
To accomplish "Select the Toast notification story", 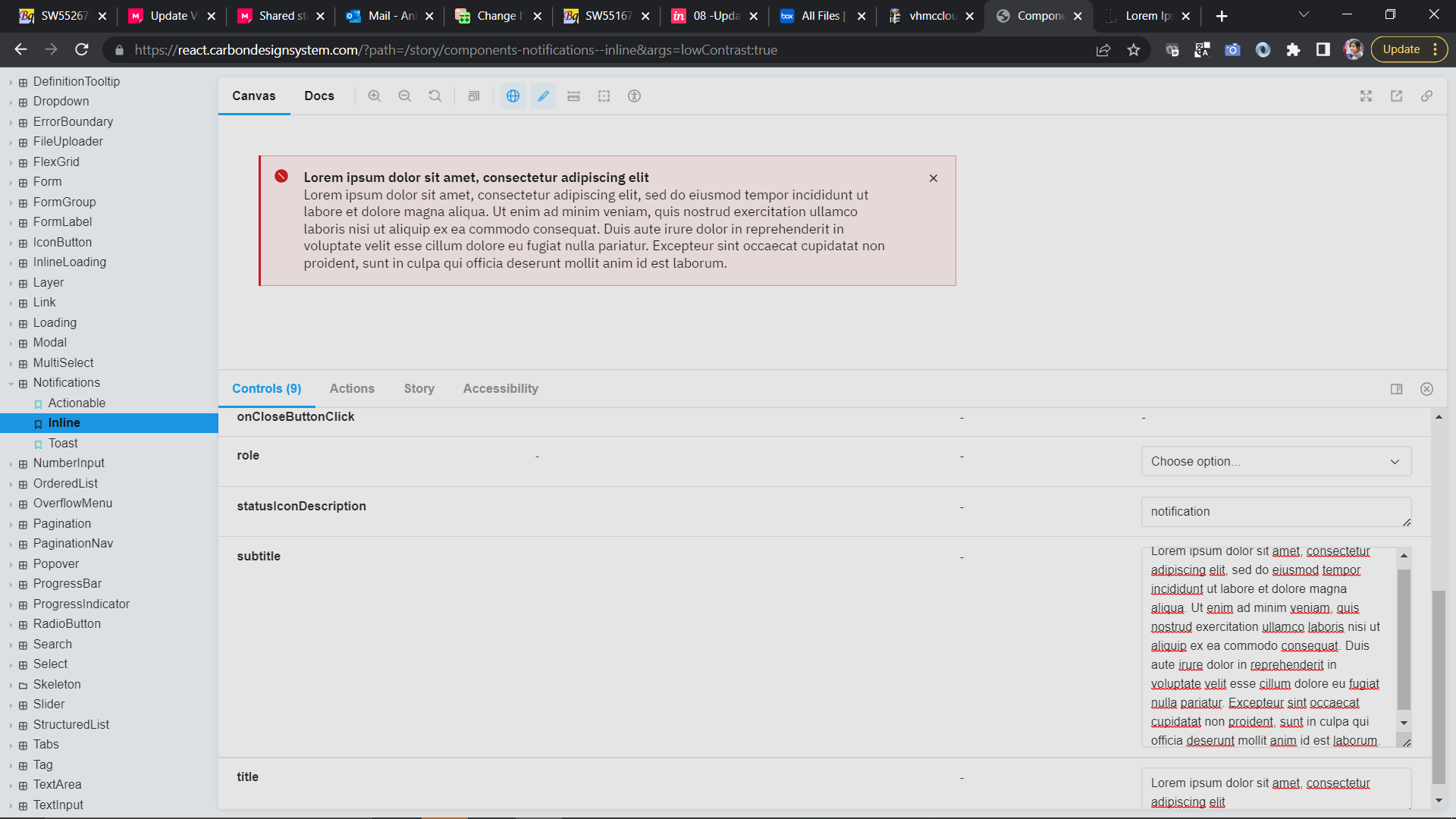I will click(64, 443).
